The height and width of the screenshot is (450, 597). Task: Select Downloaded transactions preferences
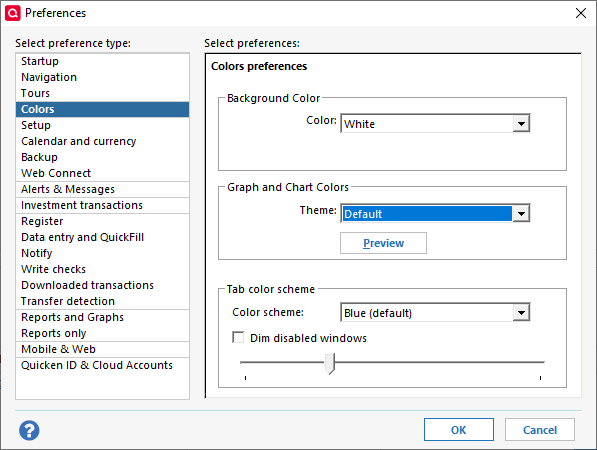102,285
